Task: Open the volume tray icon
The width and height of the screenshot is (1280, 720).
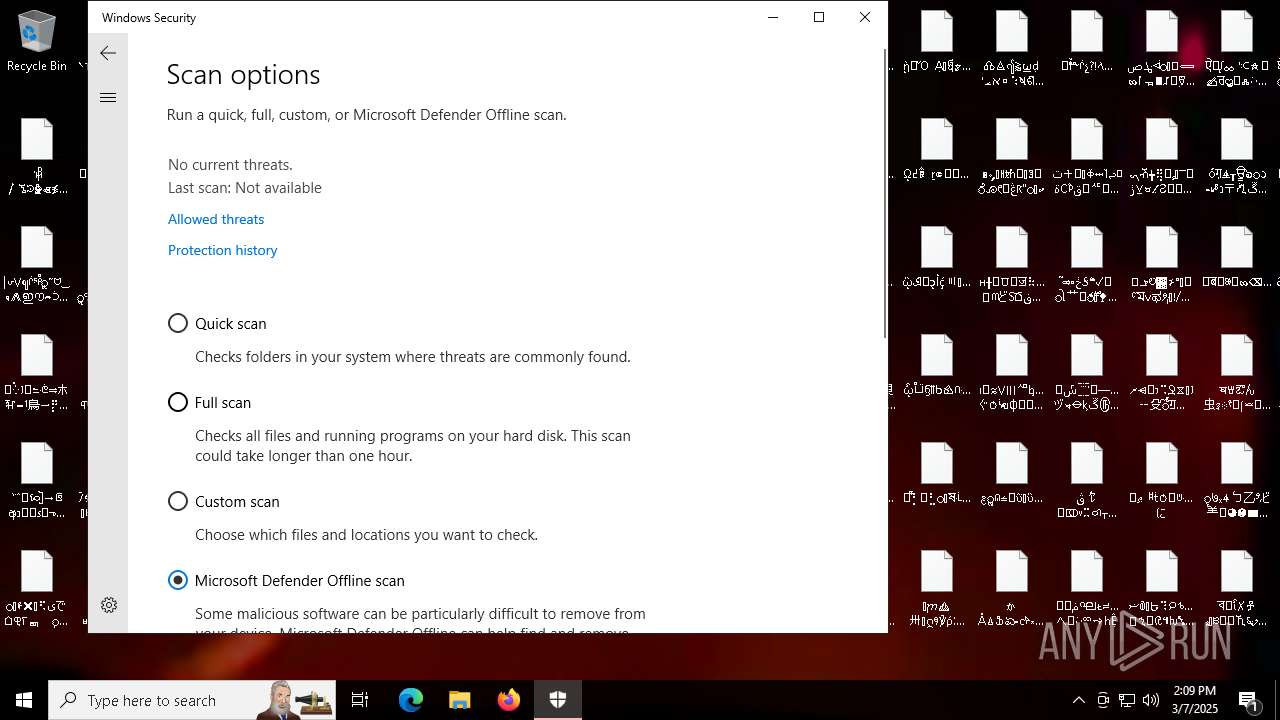Action: tap(1151, 700)
